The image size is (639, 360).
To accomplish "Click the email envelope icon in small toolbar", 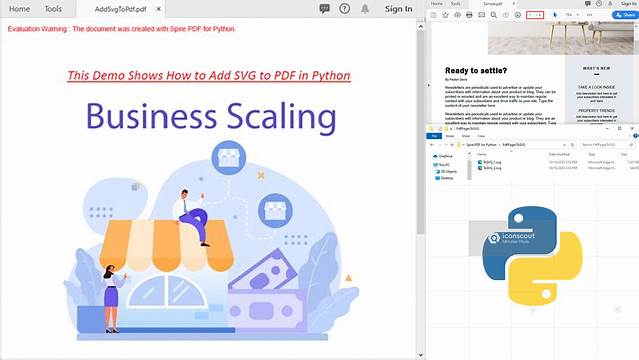I will [x=481, y=15].
